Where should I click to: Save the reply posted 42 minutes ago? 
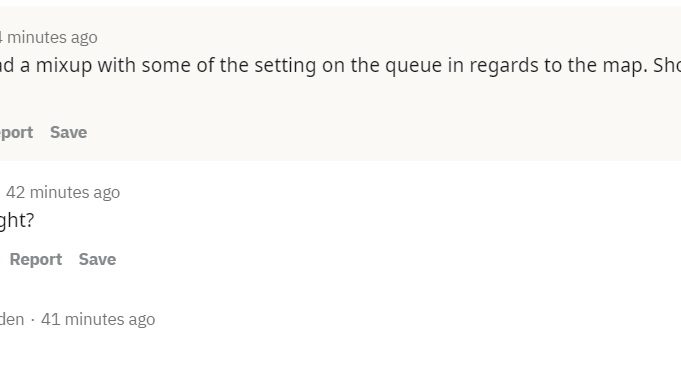point(97,259)
